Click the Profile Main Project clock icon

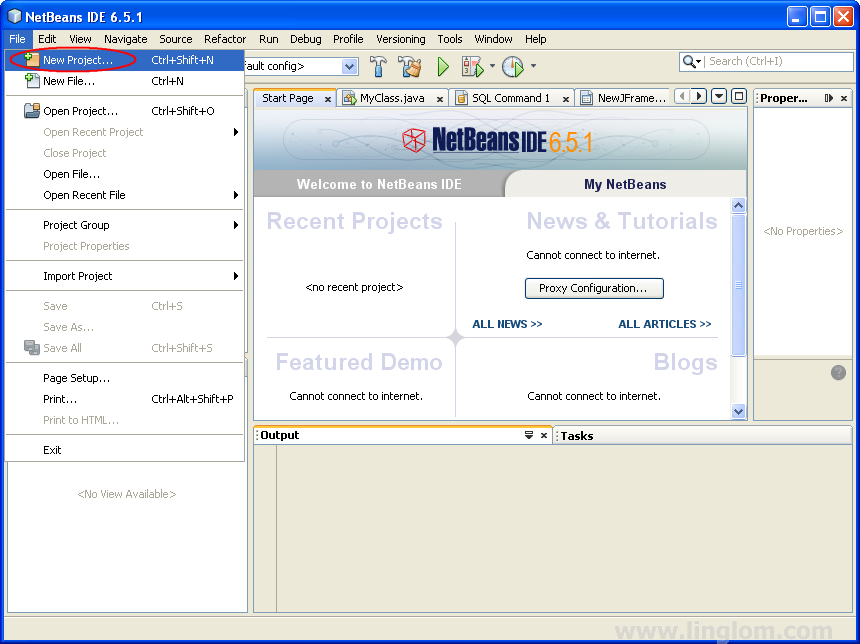[x=513, y=66]
